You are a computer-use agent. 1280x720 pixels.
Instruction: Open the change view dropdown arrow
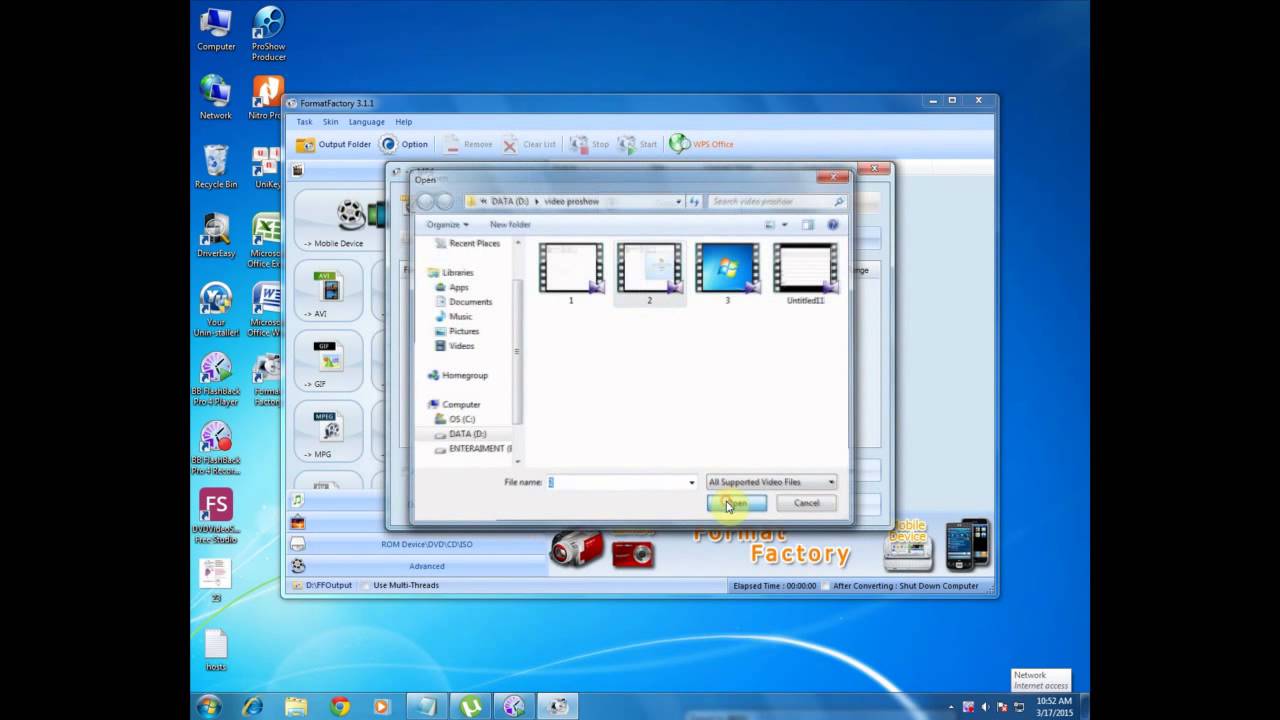tap(784, 225)
